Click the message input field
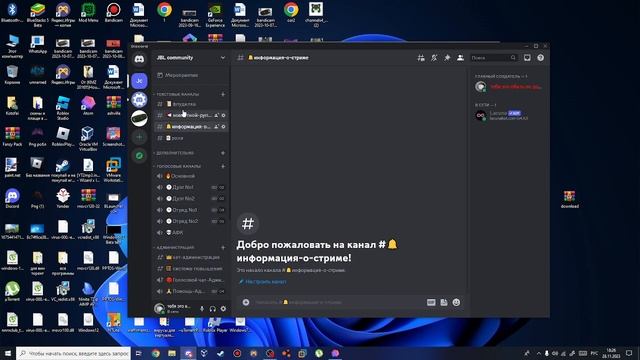This screenshot has height=360, width=640. coord(338,302)
